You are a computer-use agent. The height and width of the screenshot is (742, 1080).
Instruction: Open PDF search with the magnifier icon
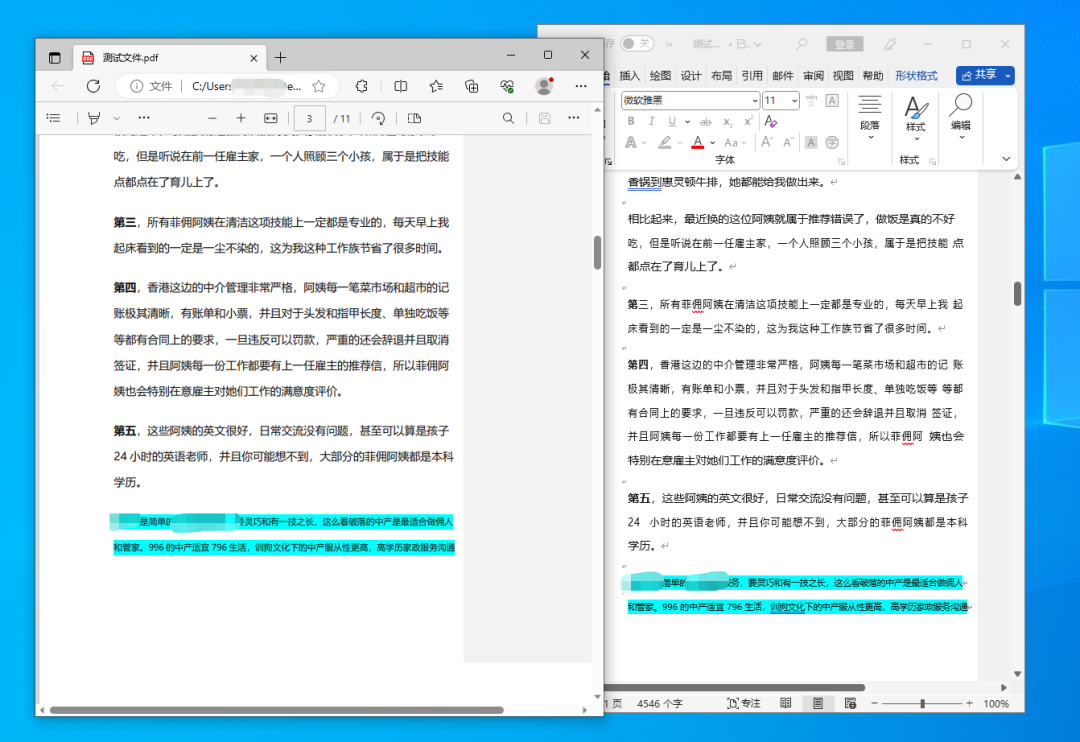[509, 118]
